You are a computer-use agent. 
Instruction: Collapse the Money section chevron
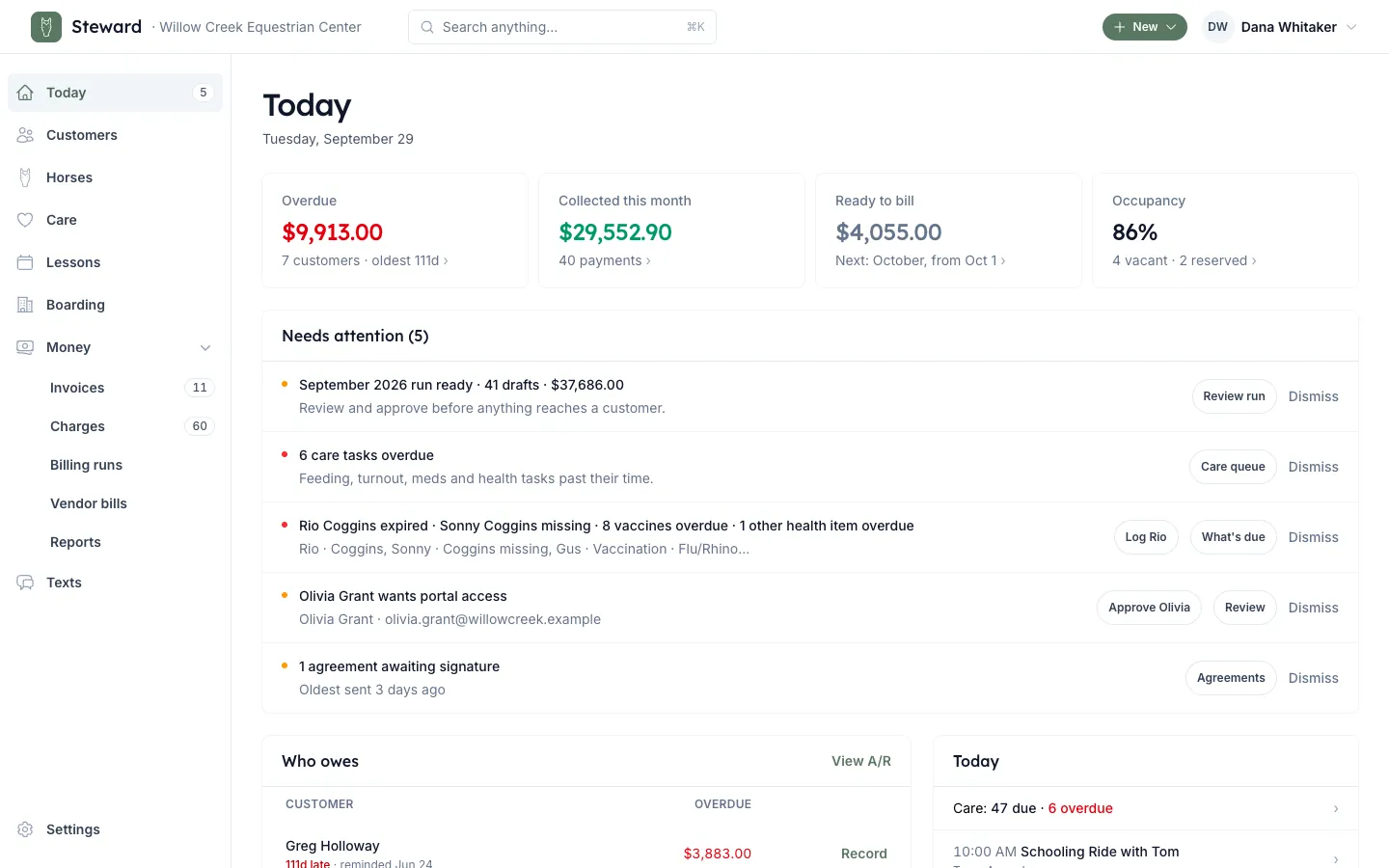[x=205, y=347]
